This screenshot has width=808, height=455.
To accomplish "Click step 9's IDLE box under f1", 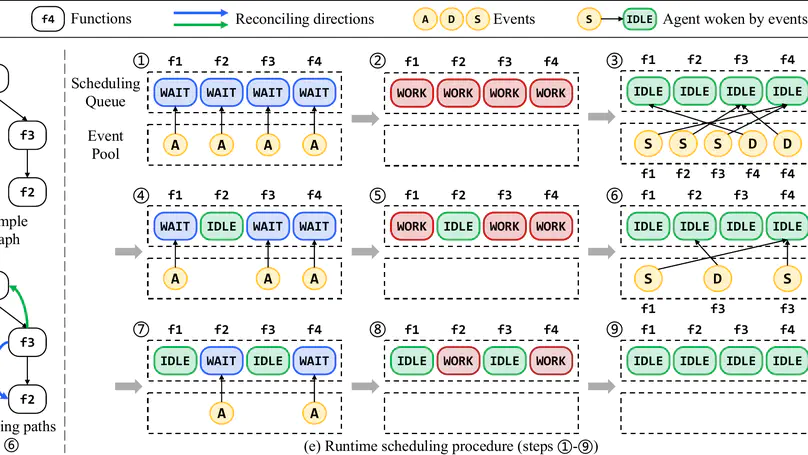I will 648,361.
